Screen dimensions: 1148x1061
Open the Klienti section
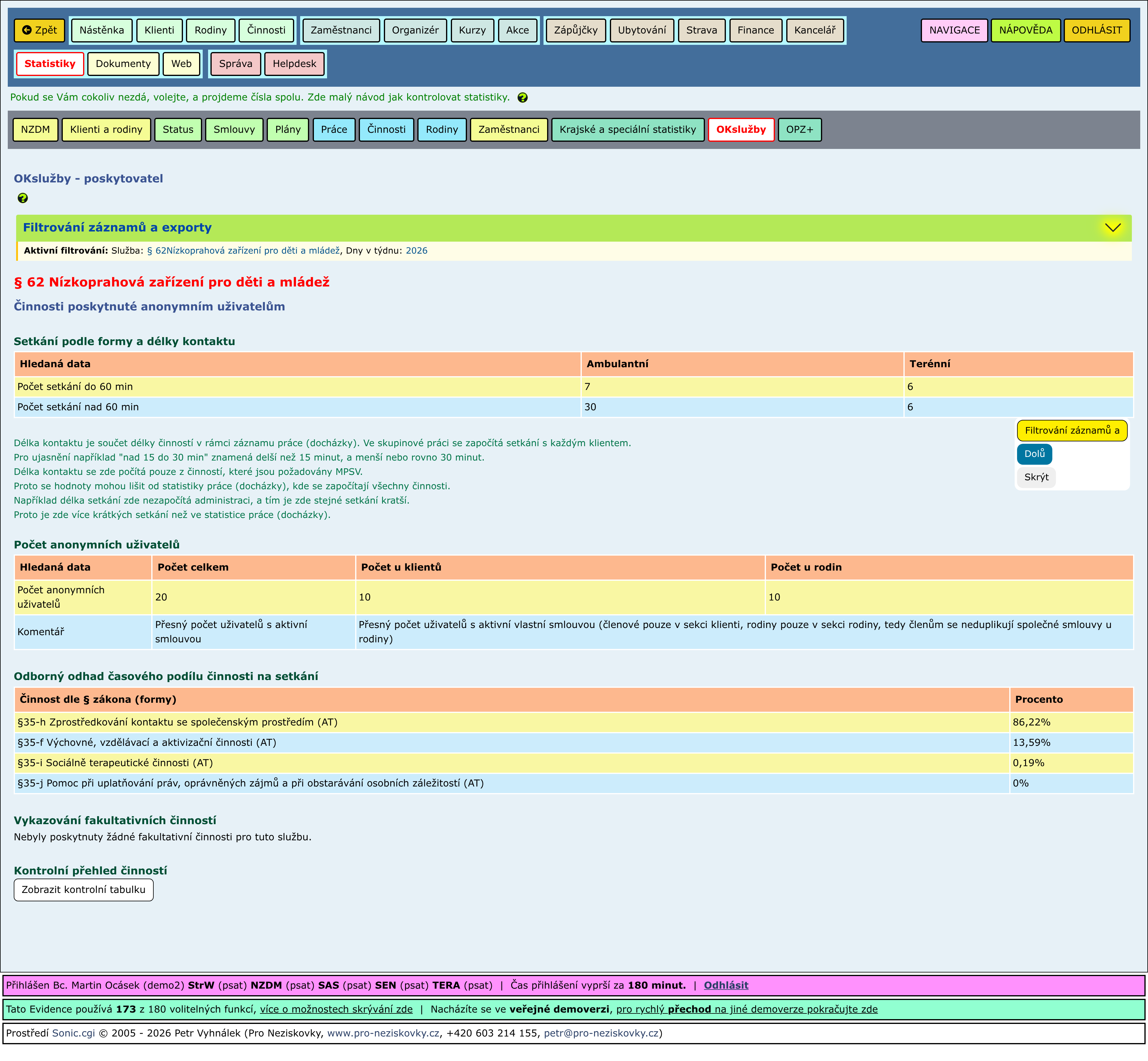[x=159, y=31]
